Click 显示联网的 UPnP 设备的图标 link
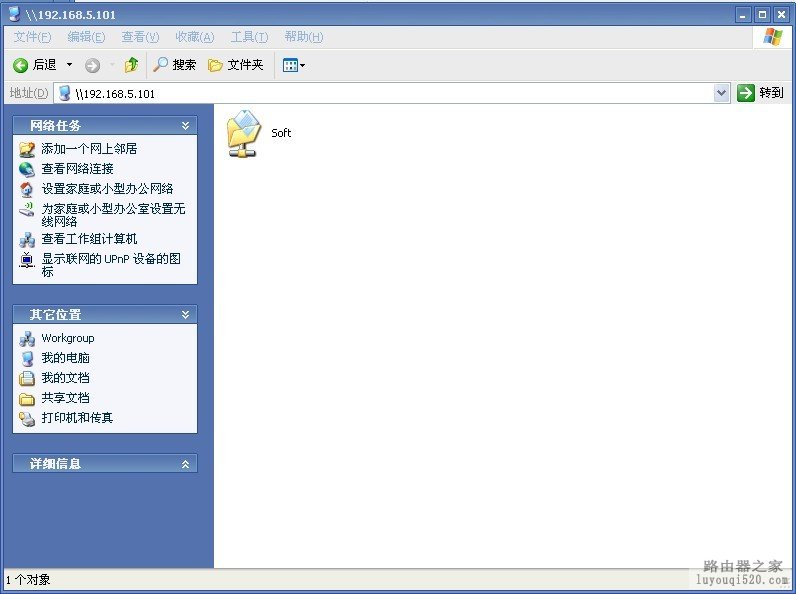 [111, 265]
